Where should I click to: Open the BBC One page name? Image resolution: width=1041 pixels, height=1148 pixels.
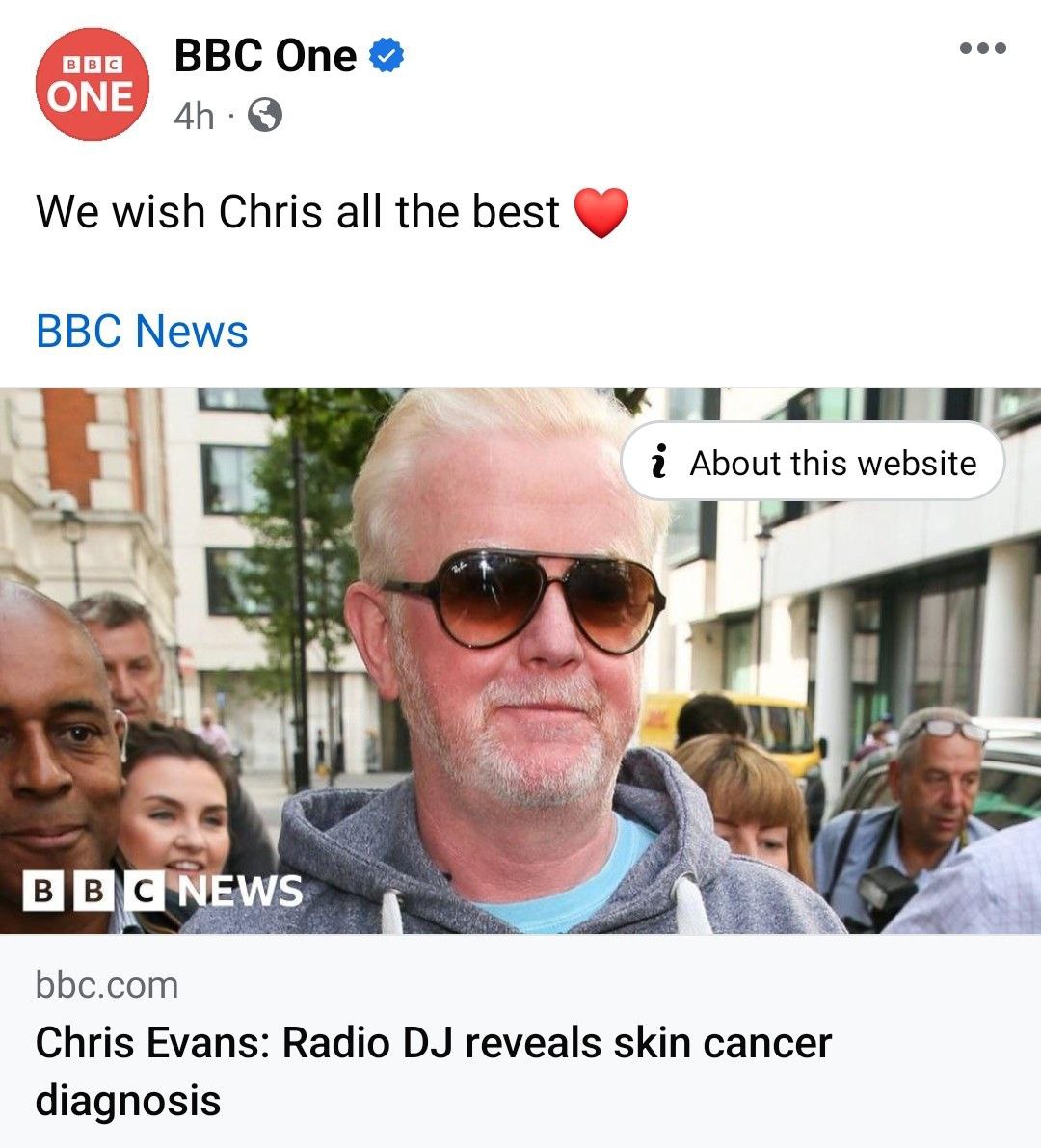tap(265, 56)
